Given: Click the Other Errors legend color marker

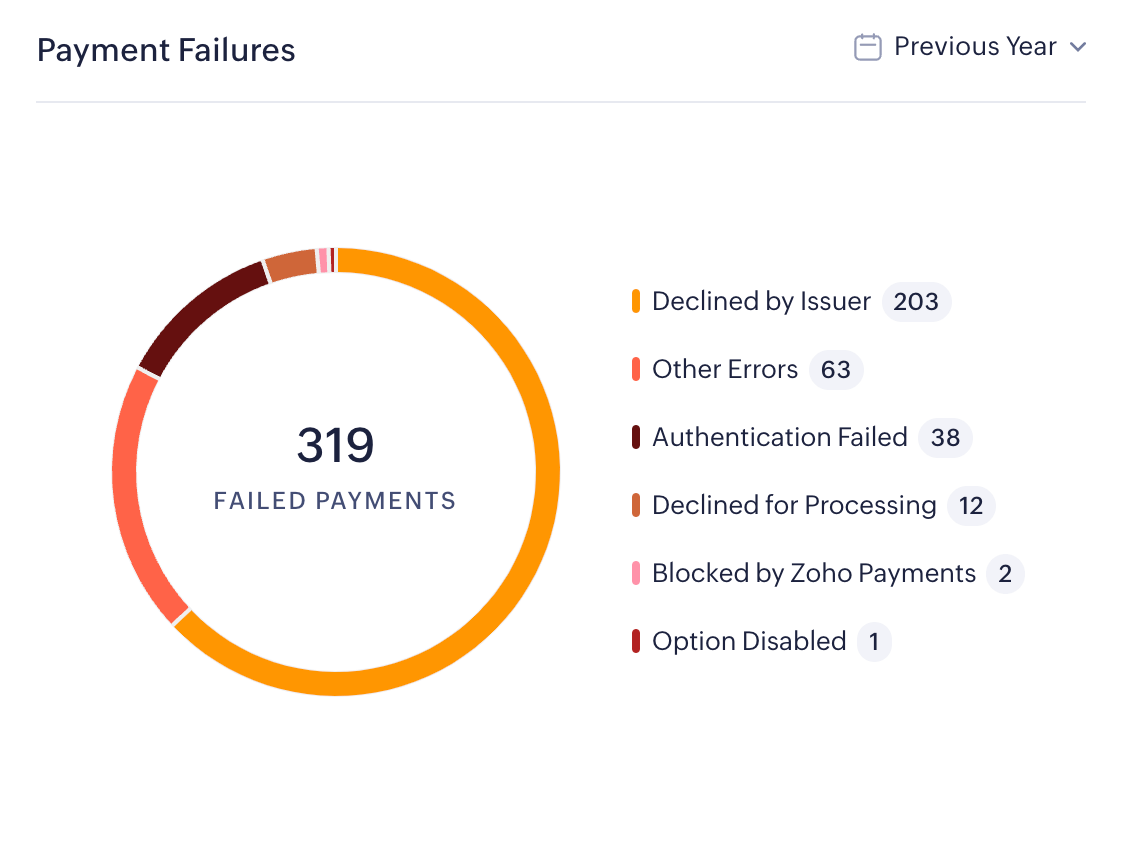Looking at the screenshot, I should click(x=636, y=369).
